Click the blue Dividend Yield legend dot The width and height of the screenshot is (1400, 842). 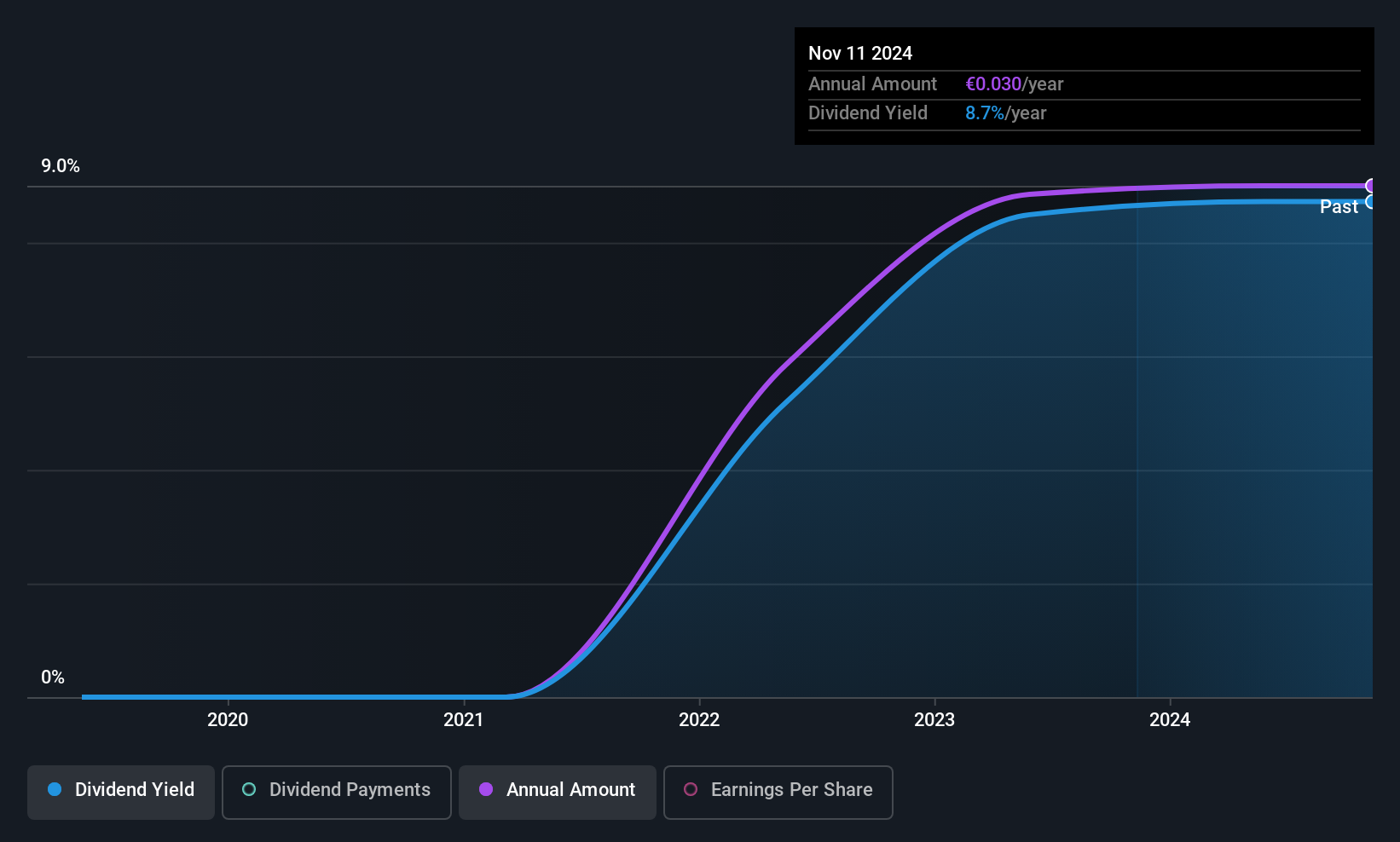[55, 789]
